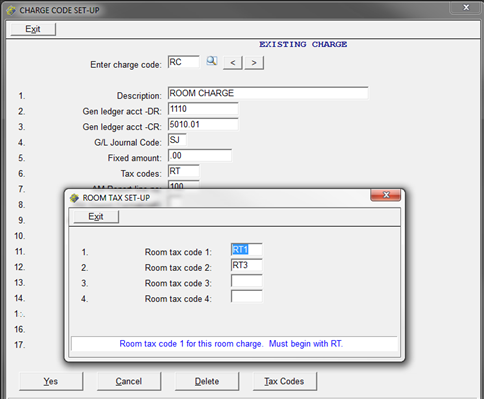The image size is (484, 399).
Task: Click the 'Gen ledger acct -CR:' label
Action: pyautogui.click(x=122, y=127)
